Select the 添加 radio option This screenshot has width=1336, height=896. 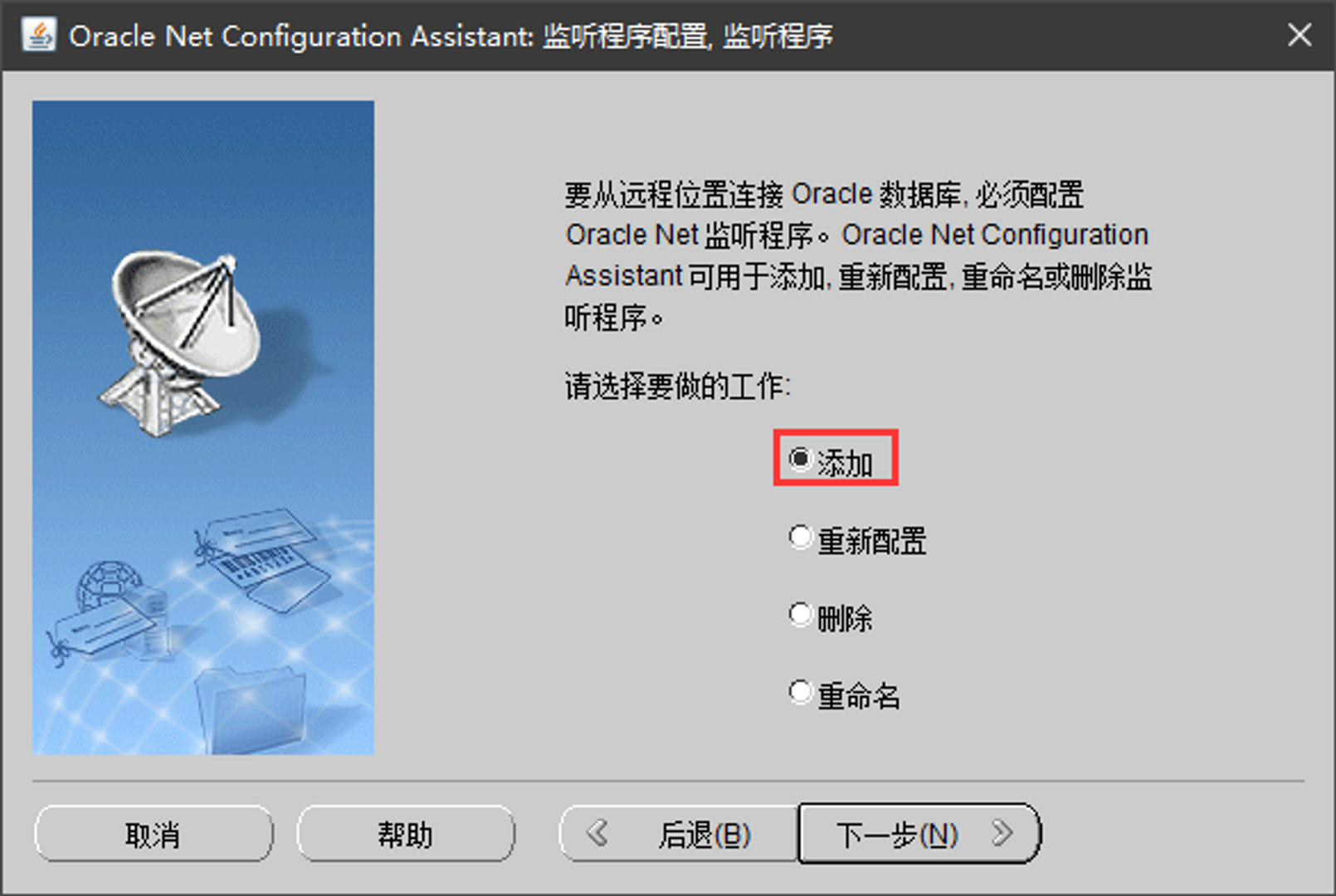pyautogui.click(x=831, y=461)
